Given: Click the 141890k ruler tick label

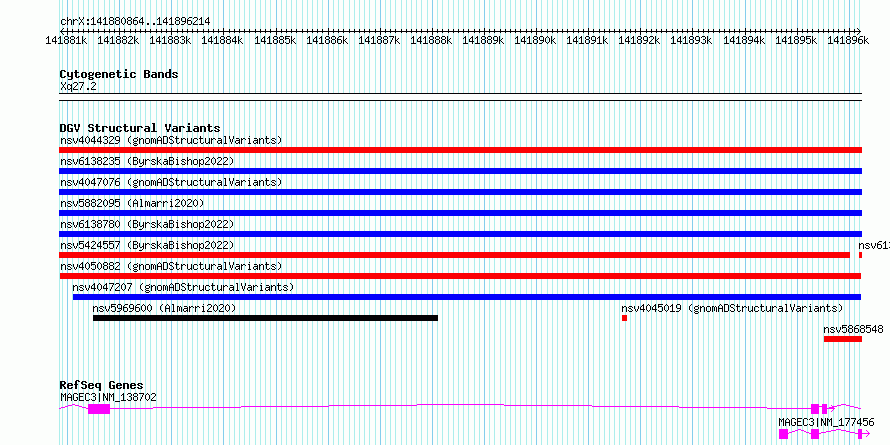Looking at the screenshot, I should [x=535, y=40].
